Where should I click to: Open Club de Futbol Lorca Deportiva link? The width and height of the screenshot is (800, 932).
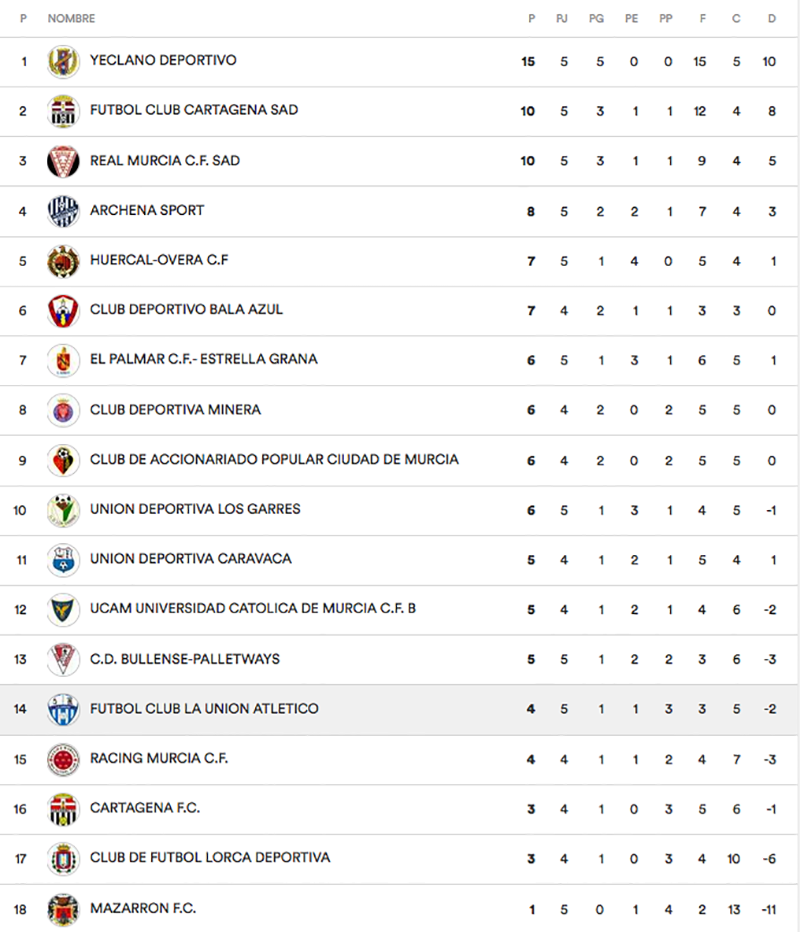[210, 858]
